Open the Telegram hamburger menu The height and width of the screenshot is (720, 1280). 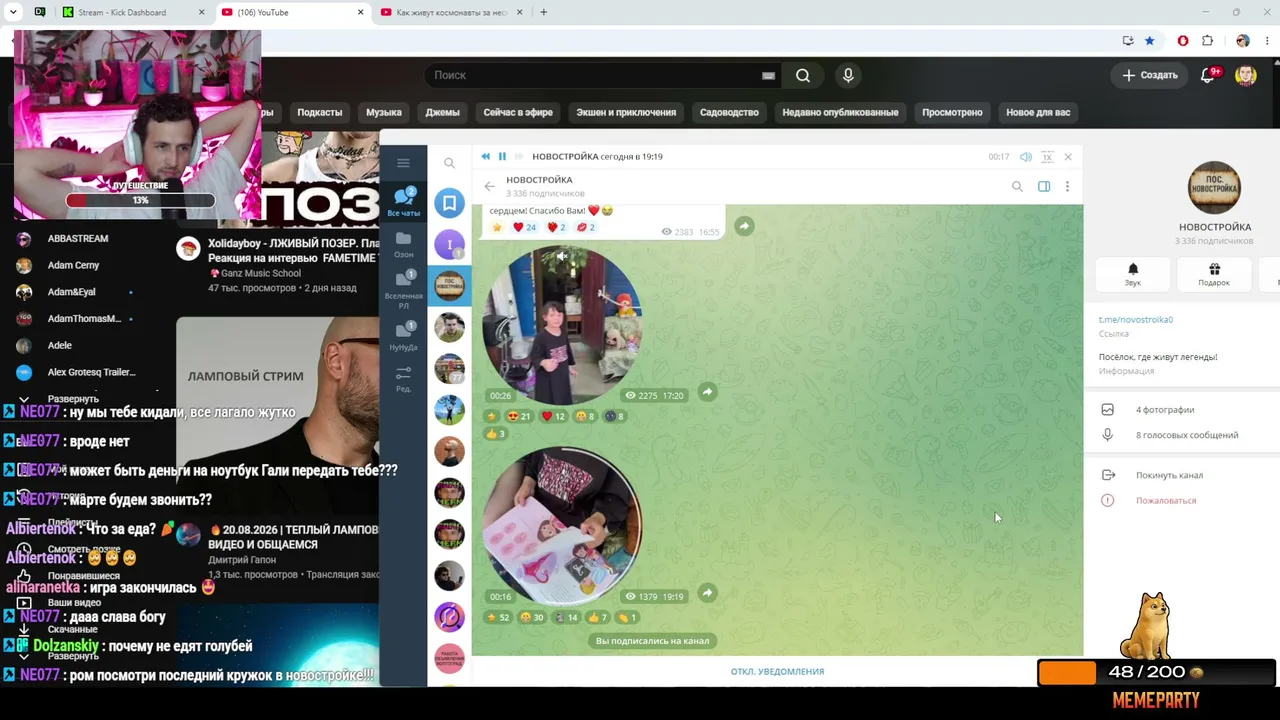(x=403, y=163)
